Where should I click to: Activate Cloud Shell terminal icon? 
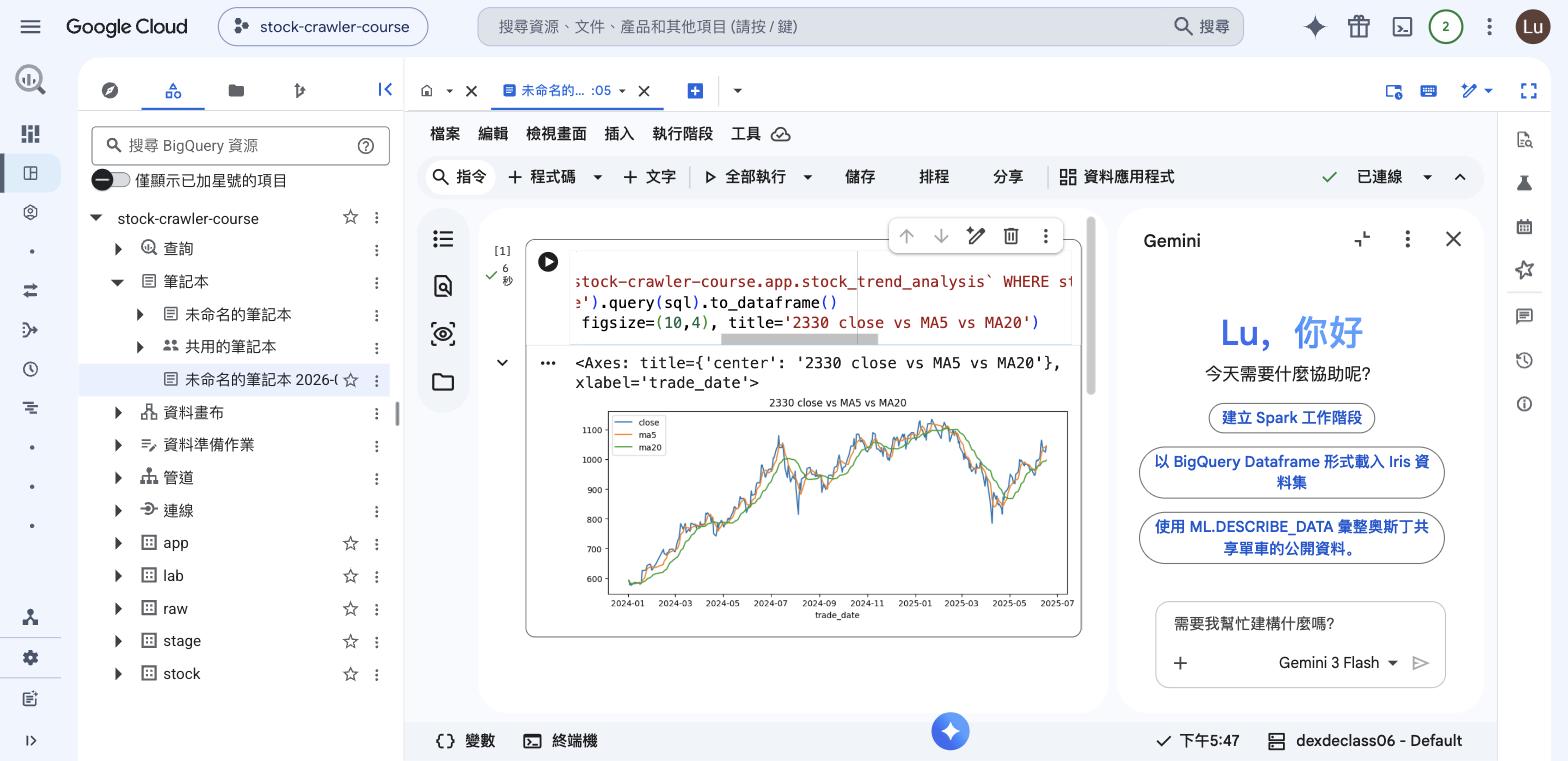(1402, 27)
